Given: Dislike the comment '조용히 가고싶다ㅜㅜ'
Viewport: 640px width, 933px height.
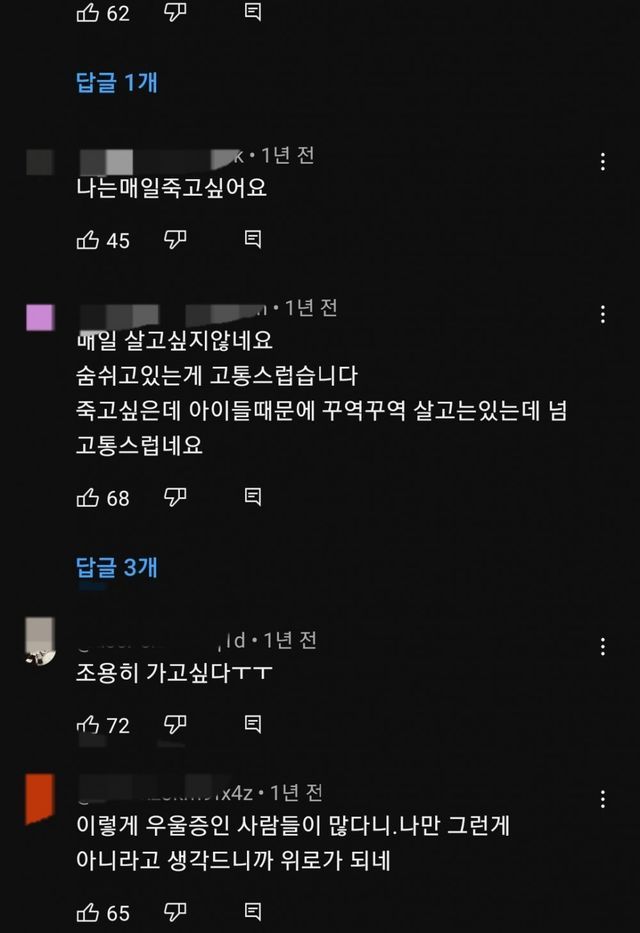Looking at the screenshot, I should point(175,725).
